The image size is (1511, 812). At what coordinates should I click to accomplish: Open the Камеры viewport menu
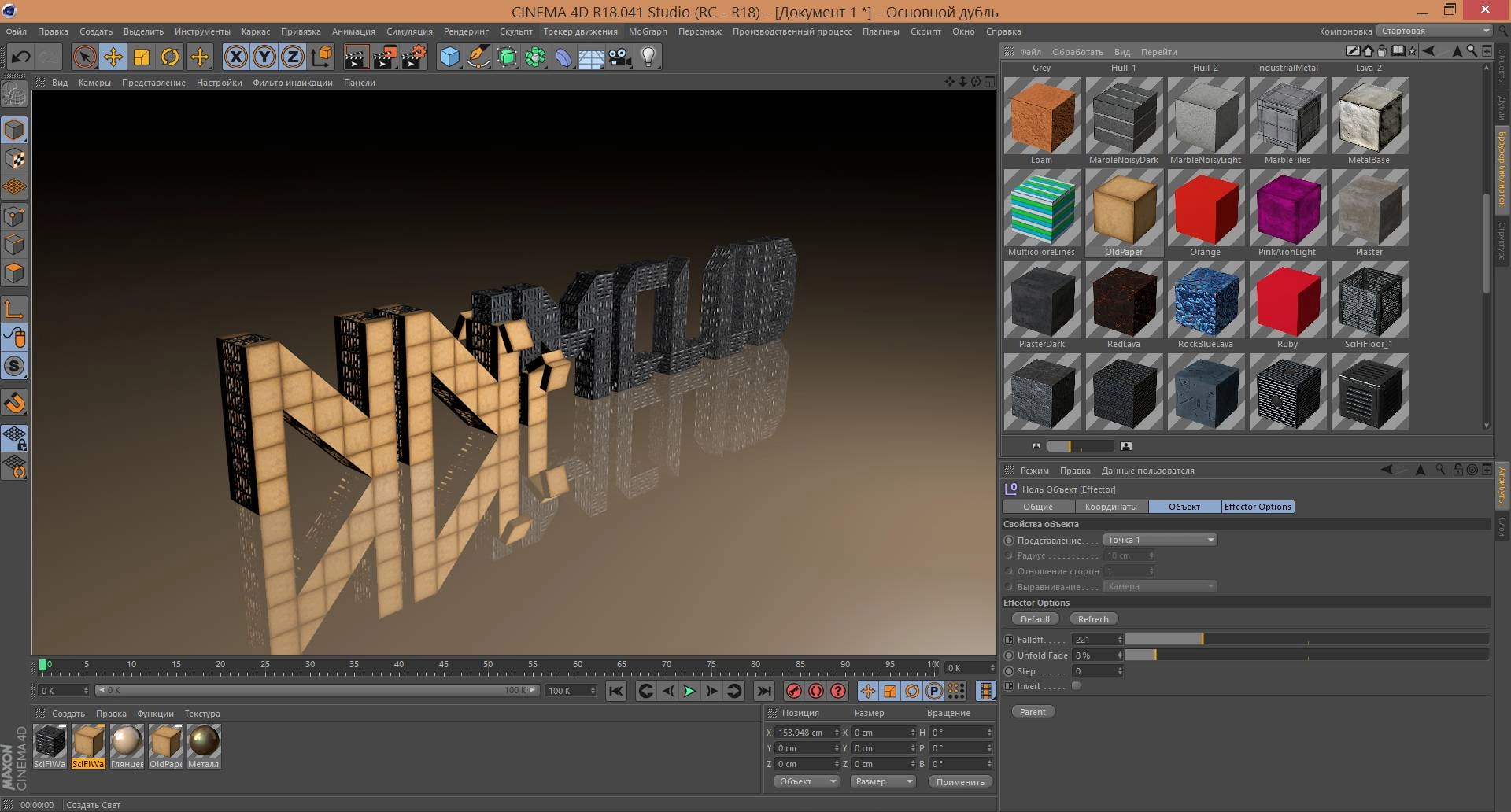94,83
